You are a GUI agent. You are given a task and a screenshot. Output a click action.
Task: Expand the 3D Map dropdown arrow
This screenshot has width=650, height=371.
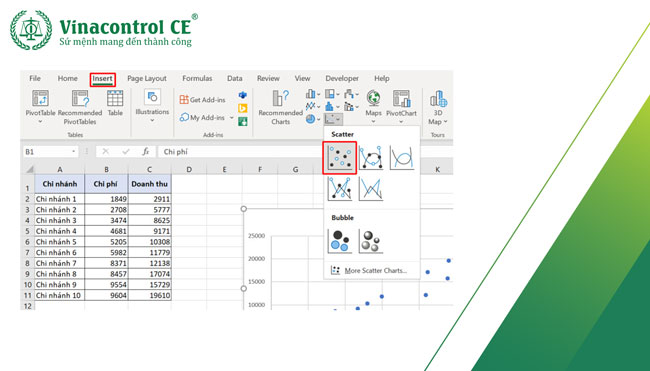(446, 122)
